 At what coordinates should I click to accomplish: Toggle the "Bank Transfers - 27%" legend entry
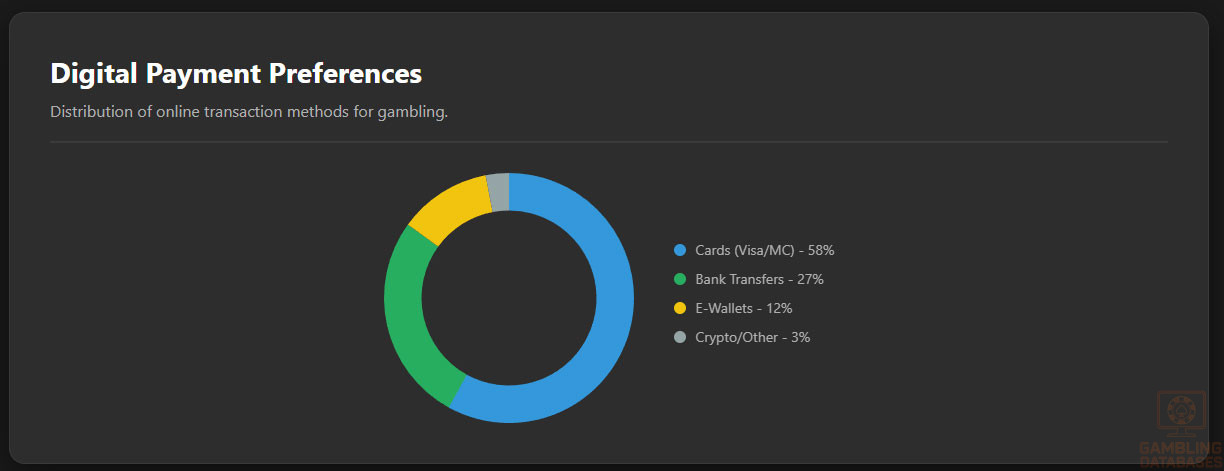pyautogui.click(x=759, y=279)
